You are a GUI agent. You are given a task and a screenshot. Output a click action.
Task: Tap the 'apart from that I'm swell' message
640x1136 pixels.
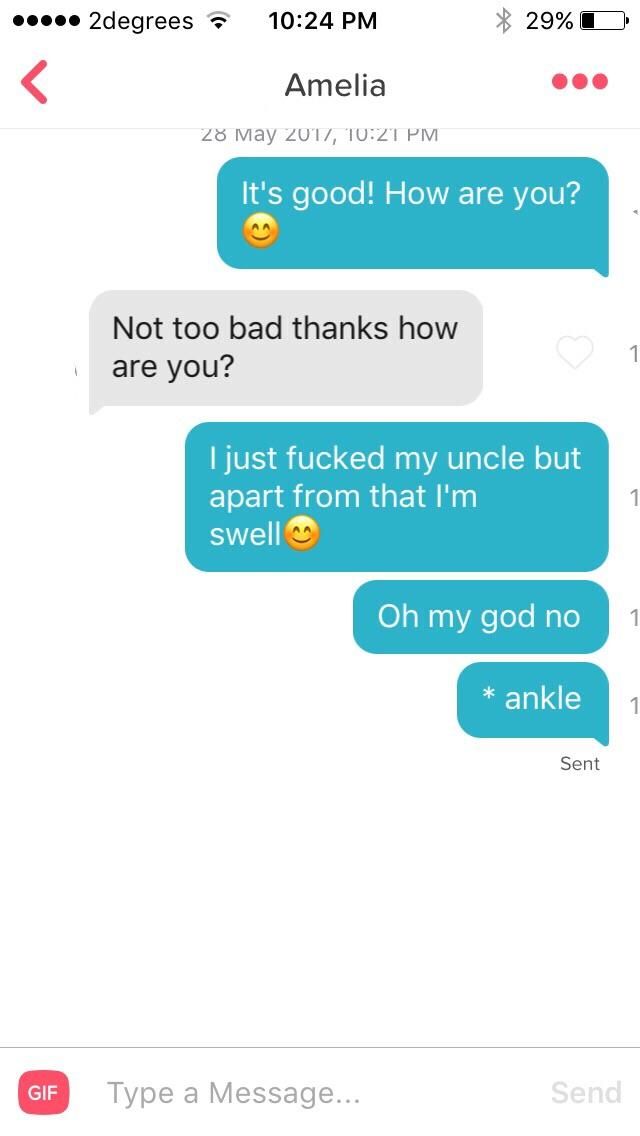point(396,497)
